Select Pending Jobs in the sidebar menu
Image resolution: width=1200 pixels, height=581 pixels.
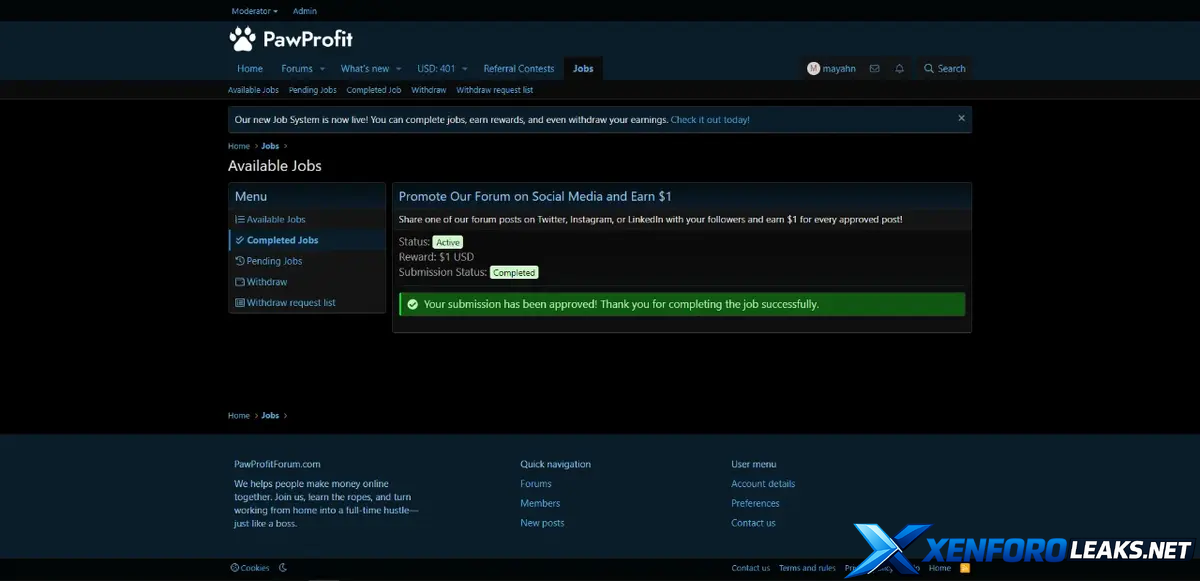pyautogui.click(x=274, y=261)
